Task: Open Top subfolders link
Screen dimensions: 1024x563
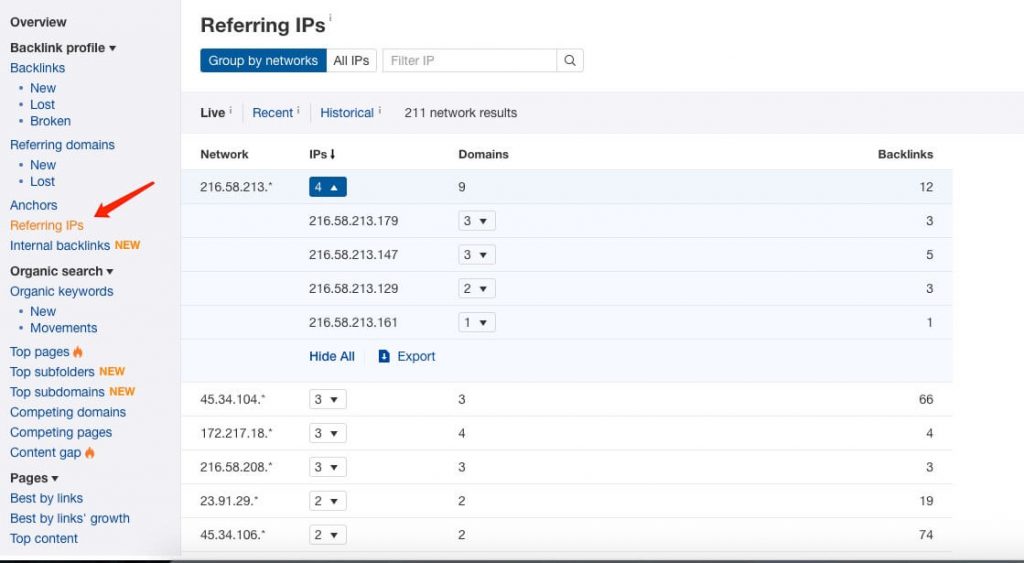Action: coord(52,372)
